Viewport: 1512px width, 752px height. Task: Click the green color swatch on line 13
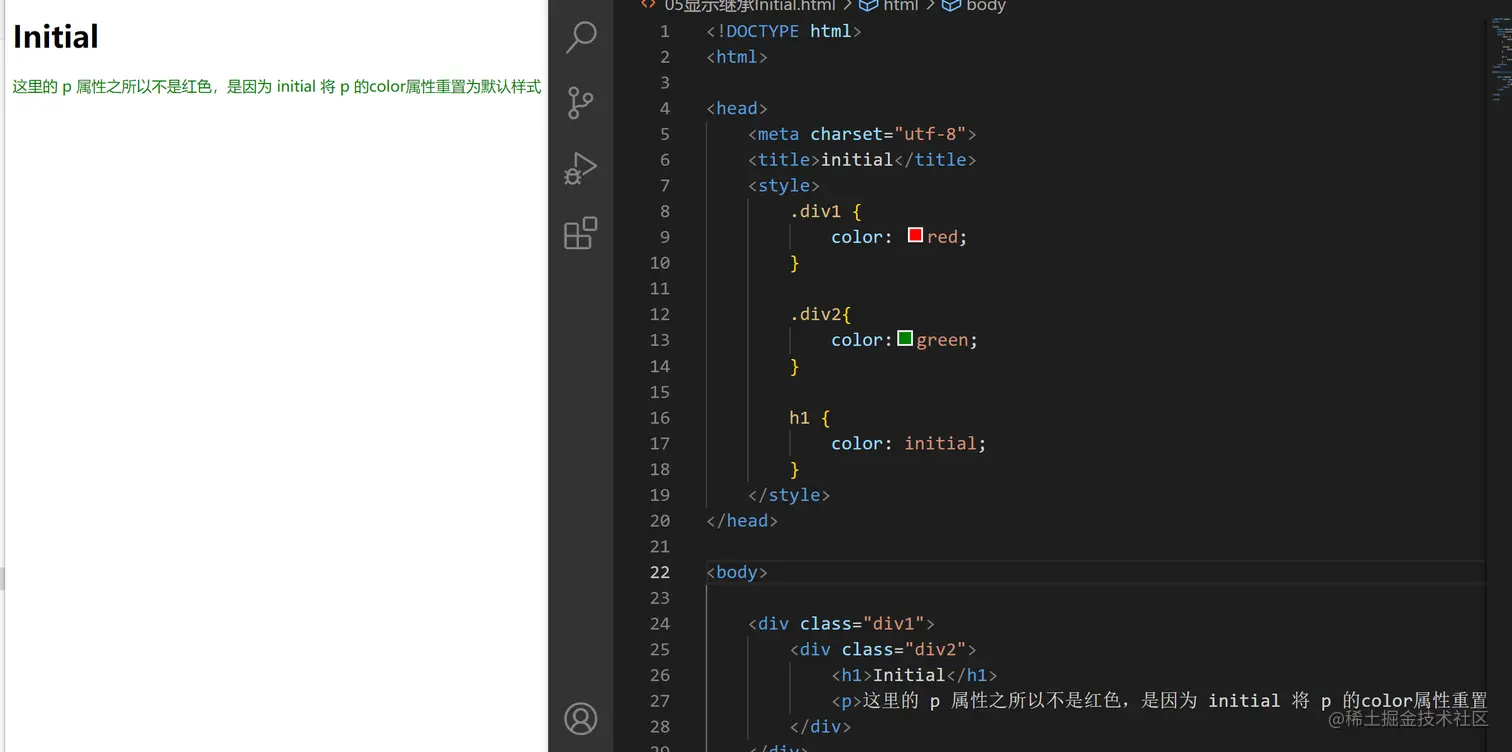coord(905,339)
